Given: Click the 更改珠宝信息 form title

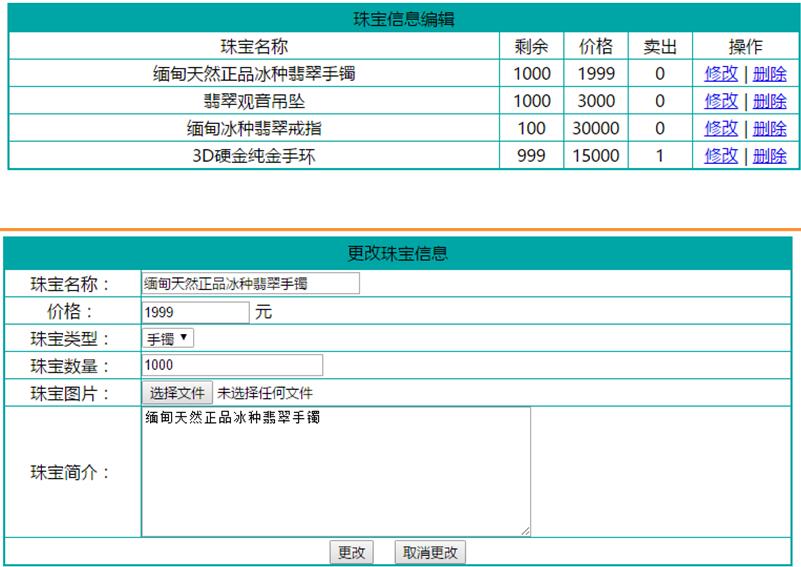Looking at the screenshot, I should [397, 253].
